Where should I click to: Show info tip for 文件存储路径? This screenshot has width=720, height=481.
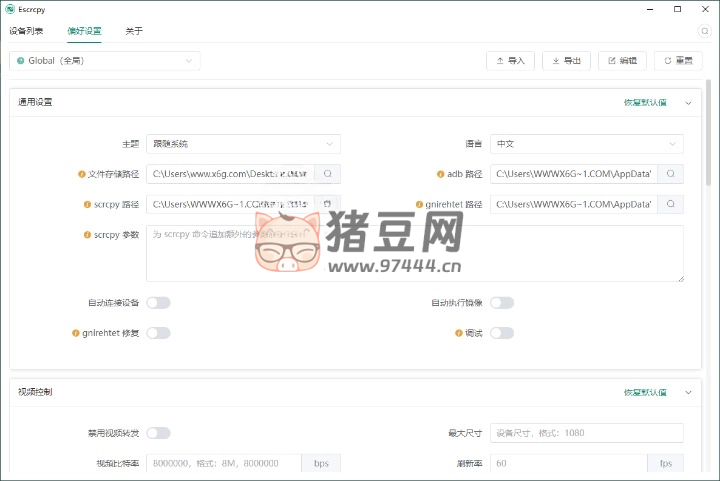pyautogui.click(x=82, y=174)
